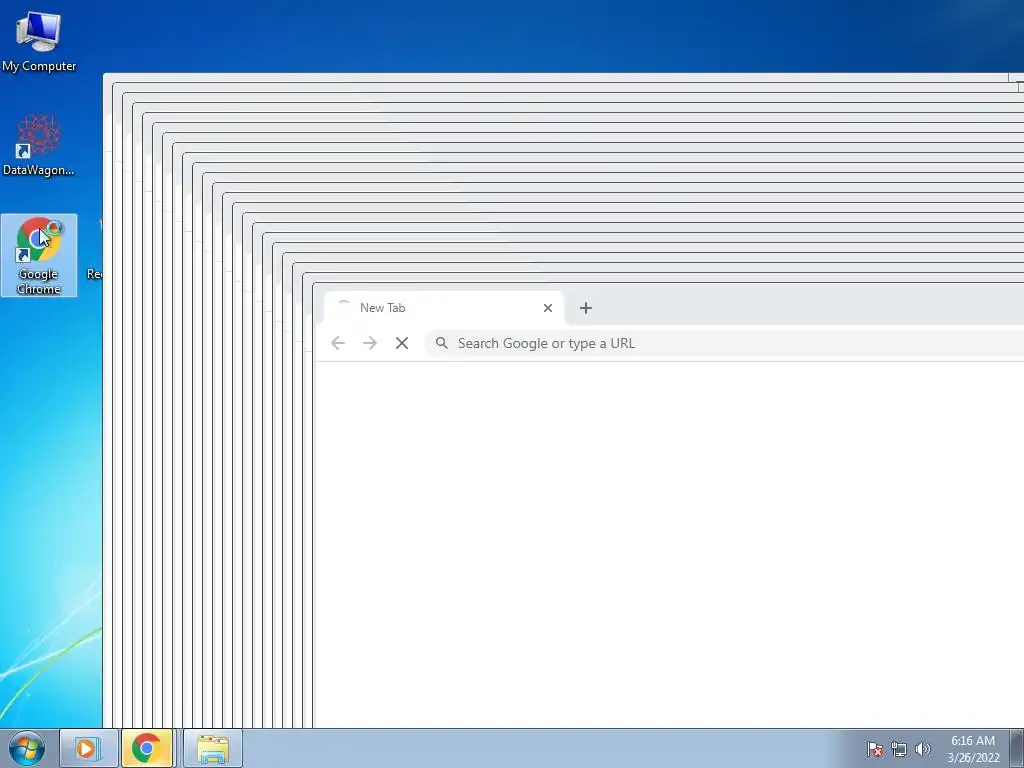
Task: Switch to Chrome in the taskbar
Action: click(x=147, y=748)
